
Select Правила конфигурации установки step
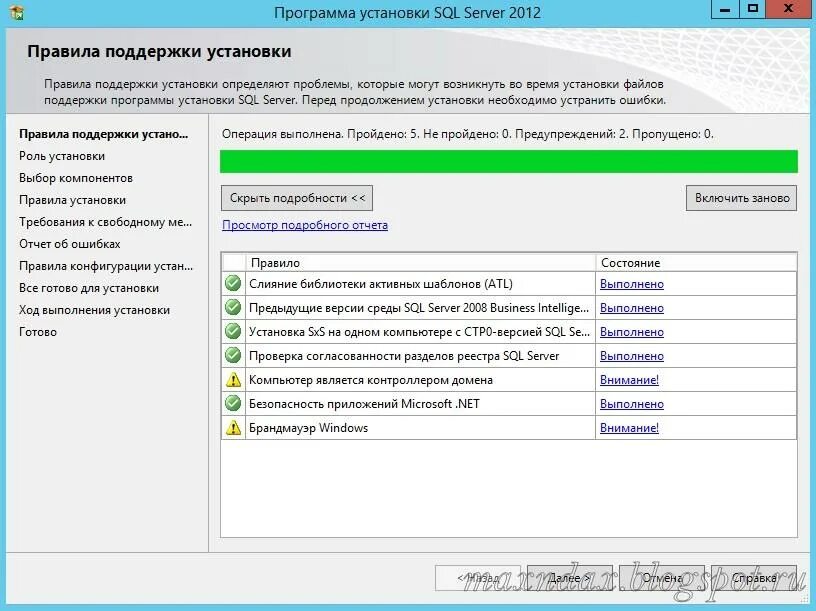[106, 266]
